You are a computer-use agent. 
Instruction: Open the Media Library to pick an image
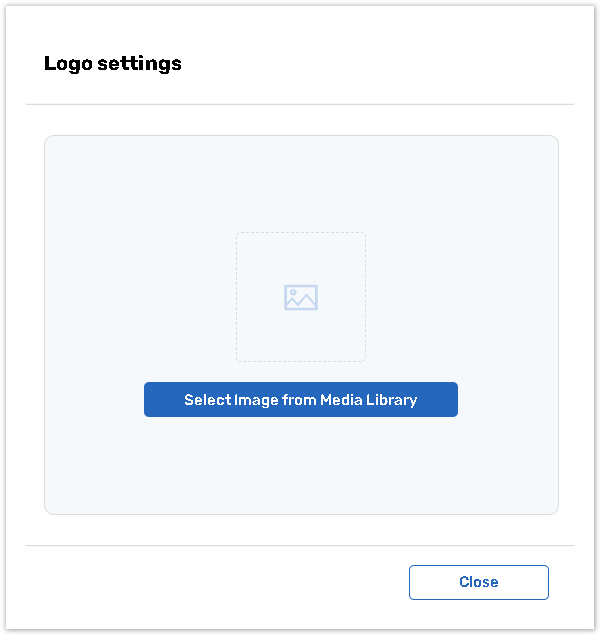301,399
